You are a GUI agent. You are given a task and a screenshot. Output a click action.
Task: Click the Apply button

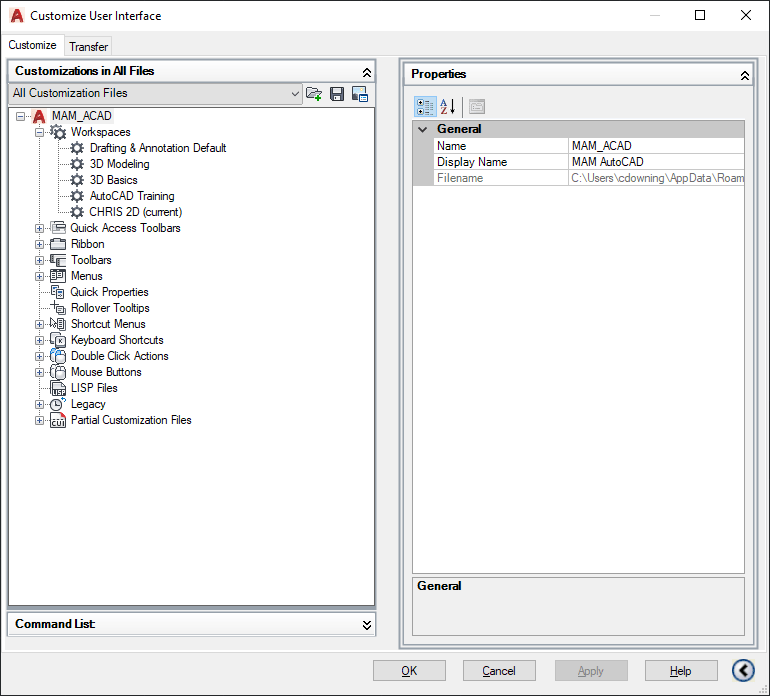591,670
